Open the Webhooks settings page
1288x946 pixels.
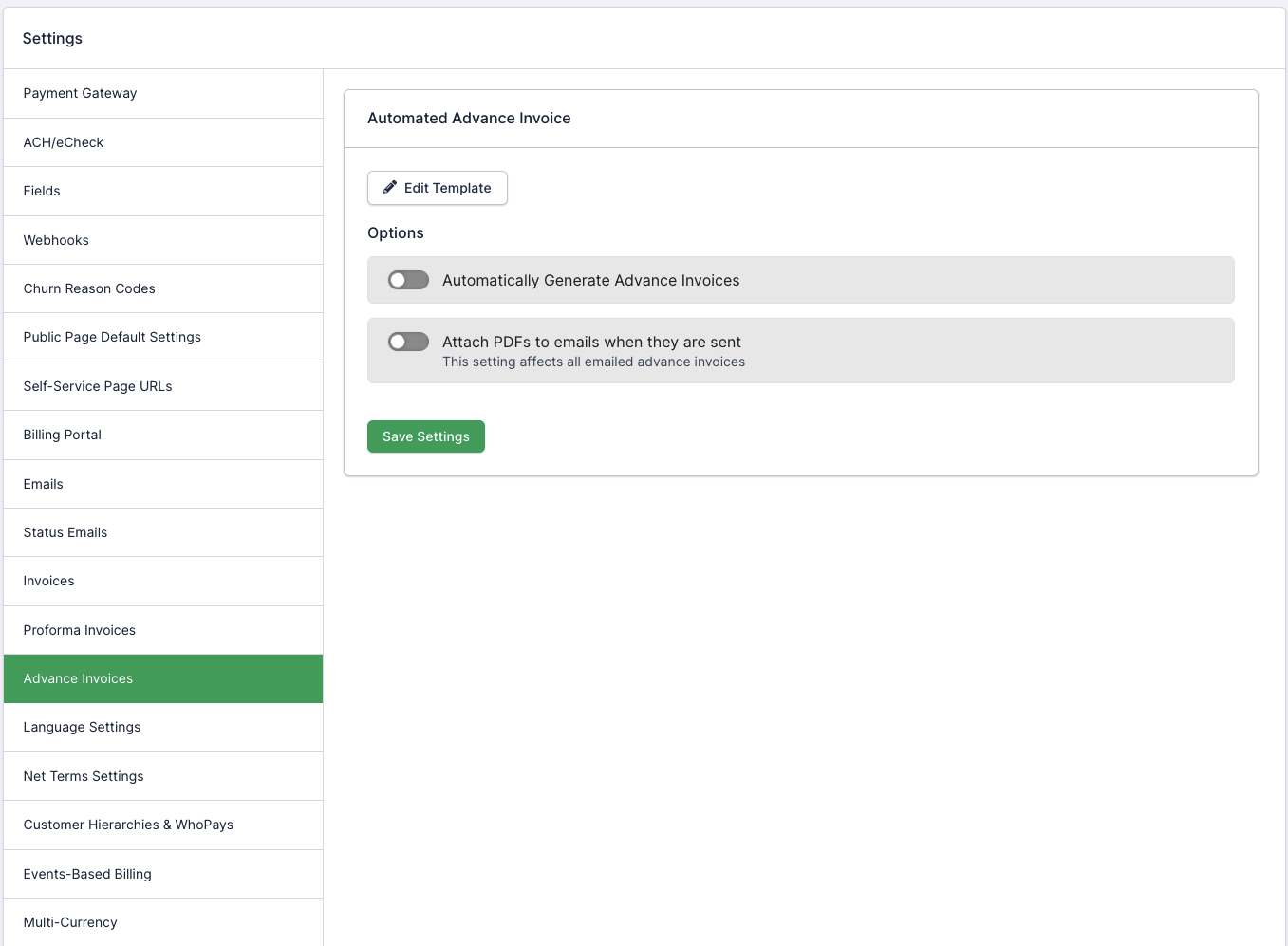56,240
